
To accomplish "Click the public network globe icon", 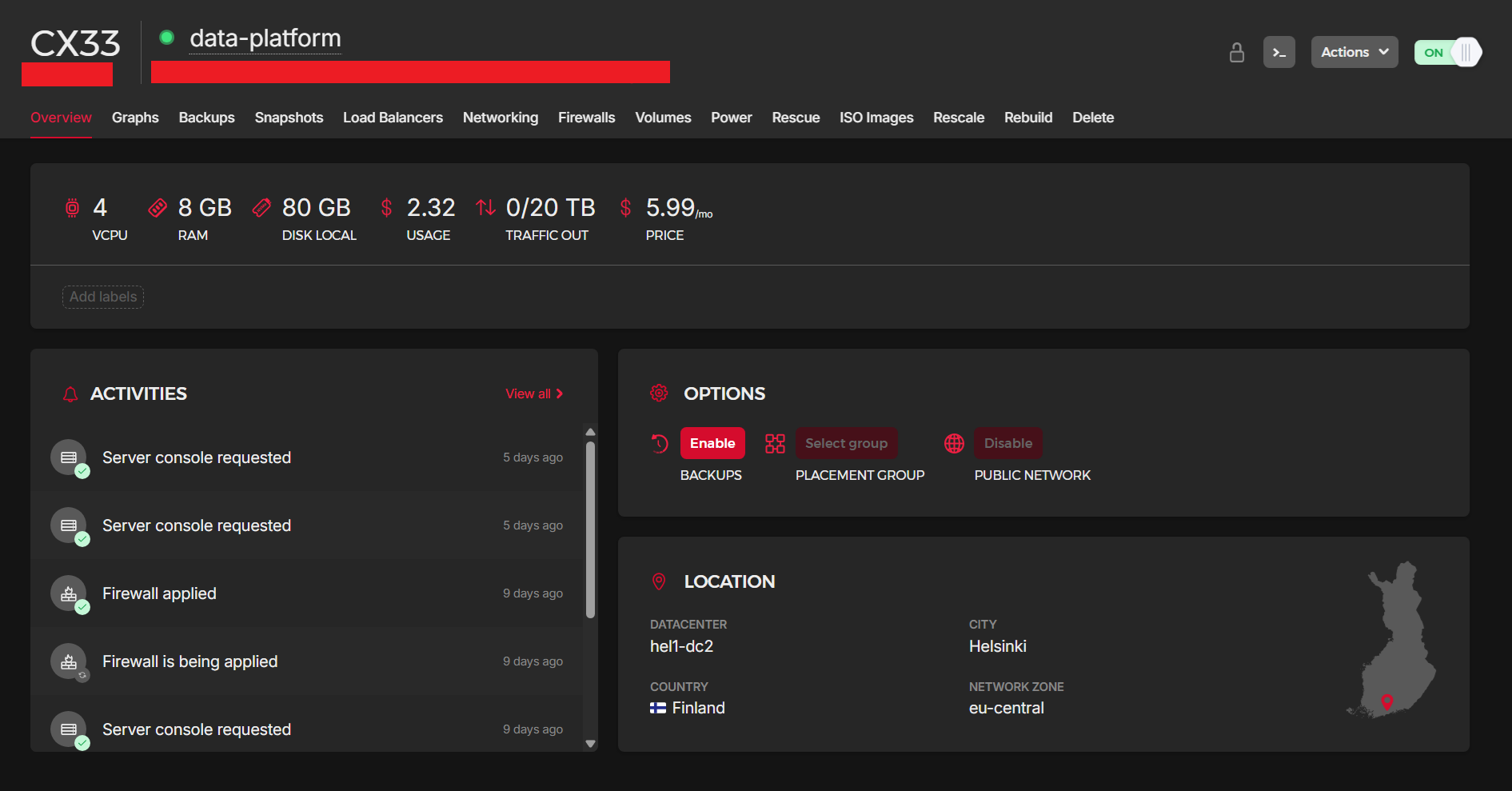I will pyautogui.click(x=954, y=444).
